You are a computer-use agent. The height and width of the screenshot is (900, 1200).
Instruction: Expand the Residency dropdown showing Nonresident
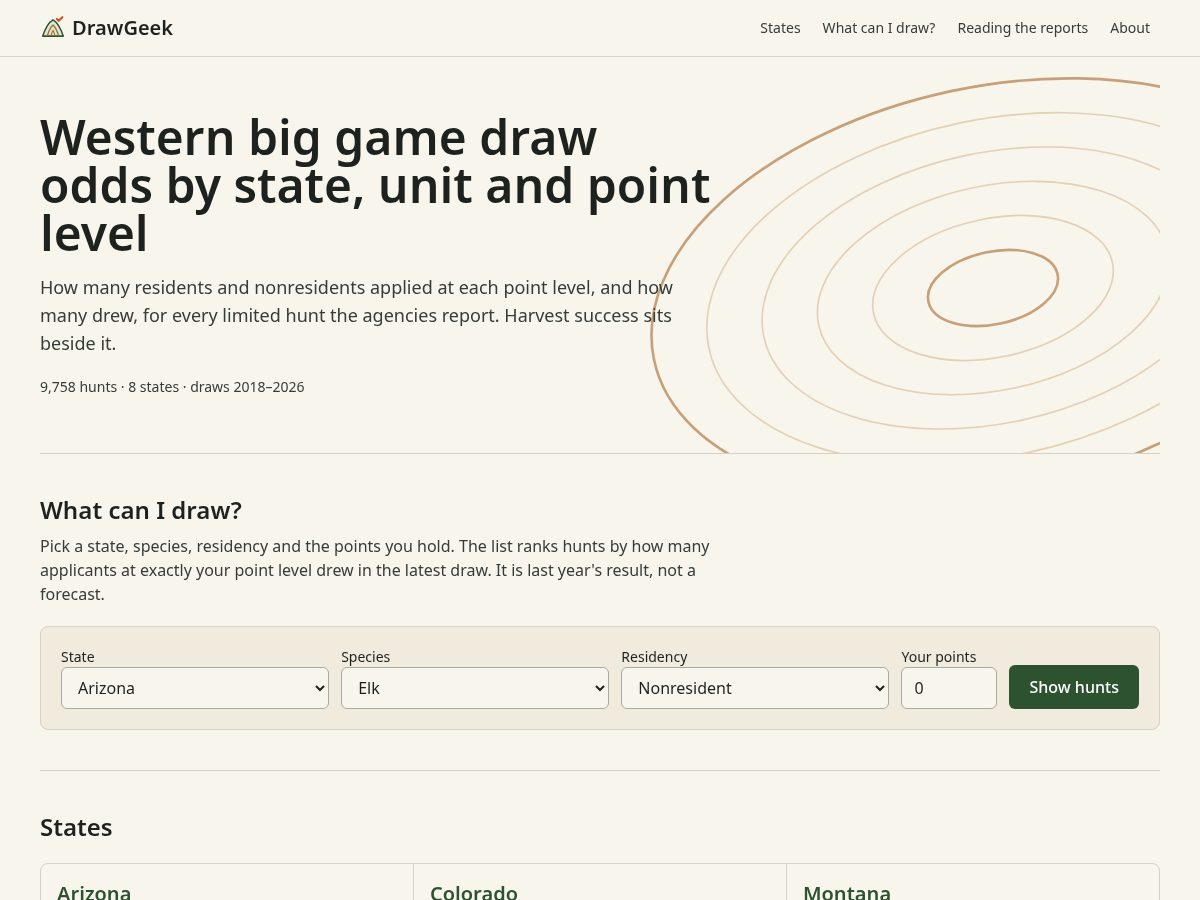point(755,688)
